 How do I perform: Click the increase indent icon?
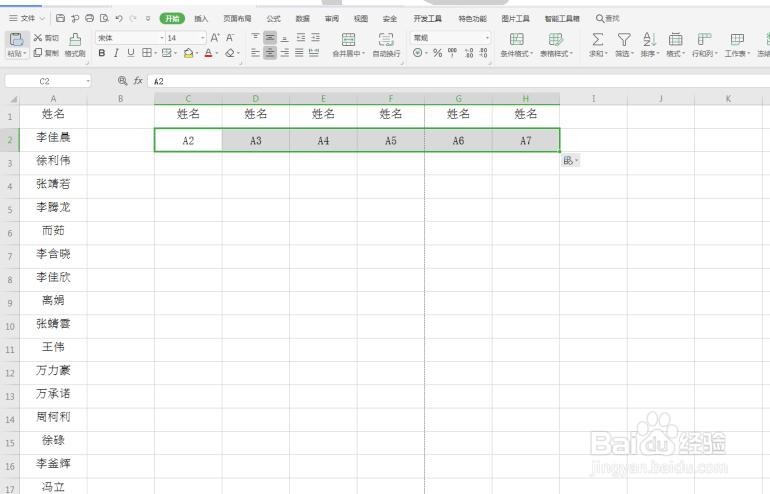tap(315, 37)
